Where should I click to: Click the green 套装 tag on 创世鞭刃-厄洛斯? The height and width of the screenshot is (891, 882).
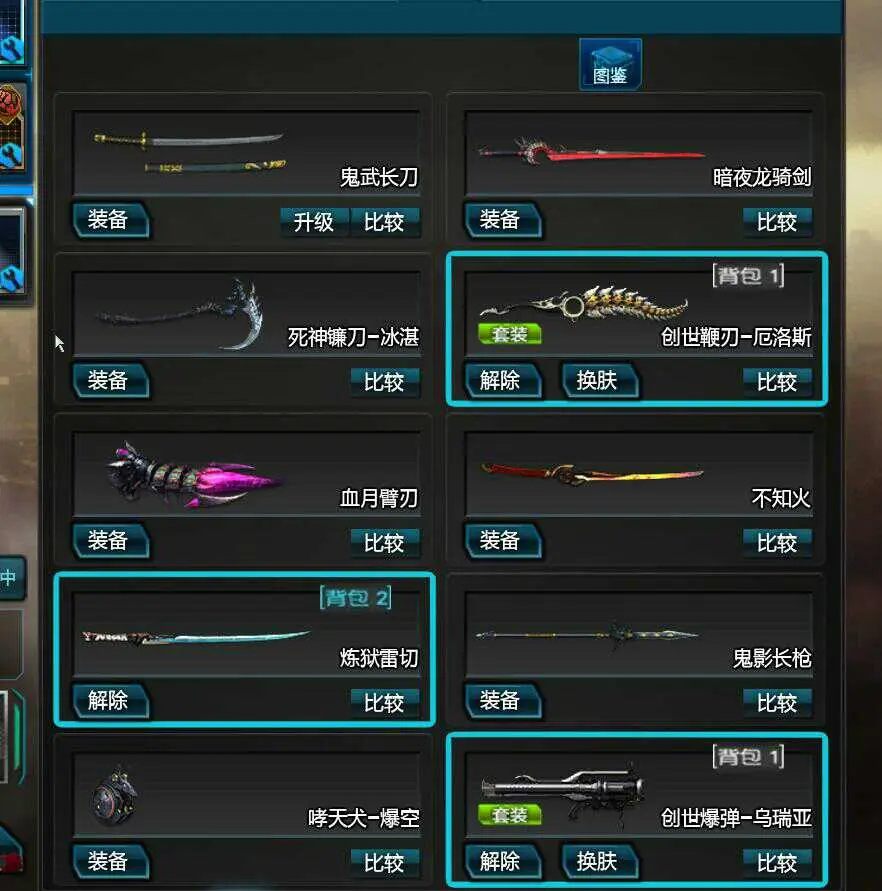[x=509, y=334]
